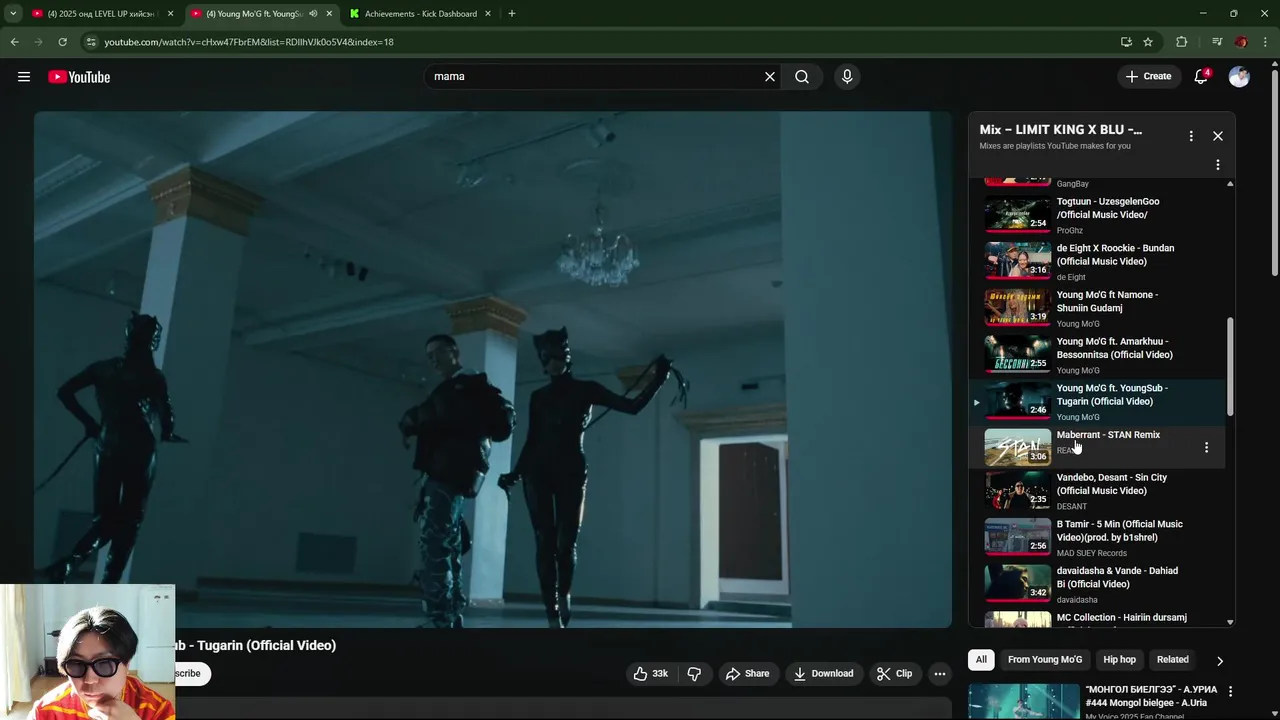The width and height of the screenshot is (1280, 720).
Task: Open a new browser tab
Action: tap(511, 14)
